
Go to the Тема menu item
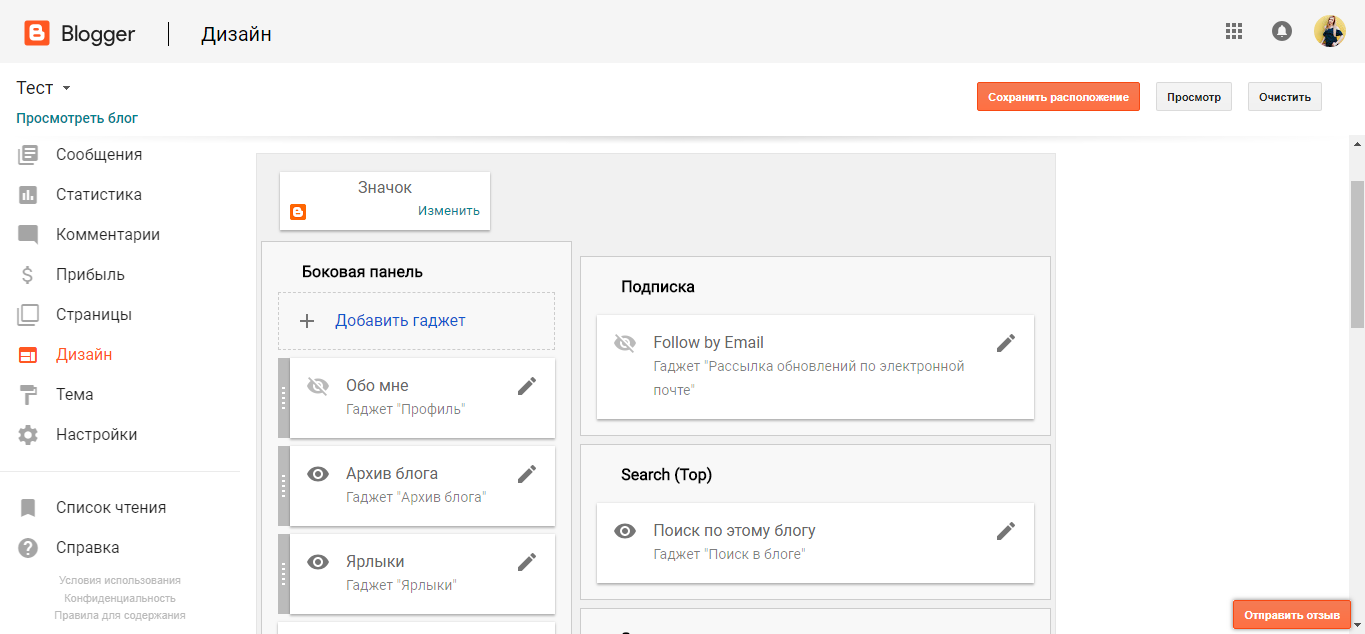click(74, 395)
